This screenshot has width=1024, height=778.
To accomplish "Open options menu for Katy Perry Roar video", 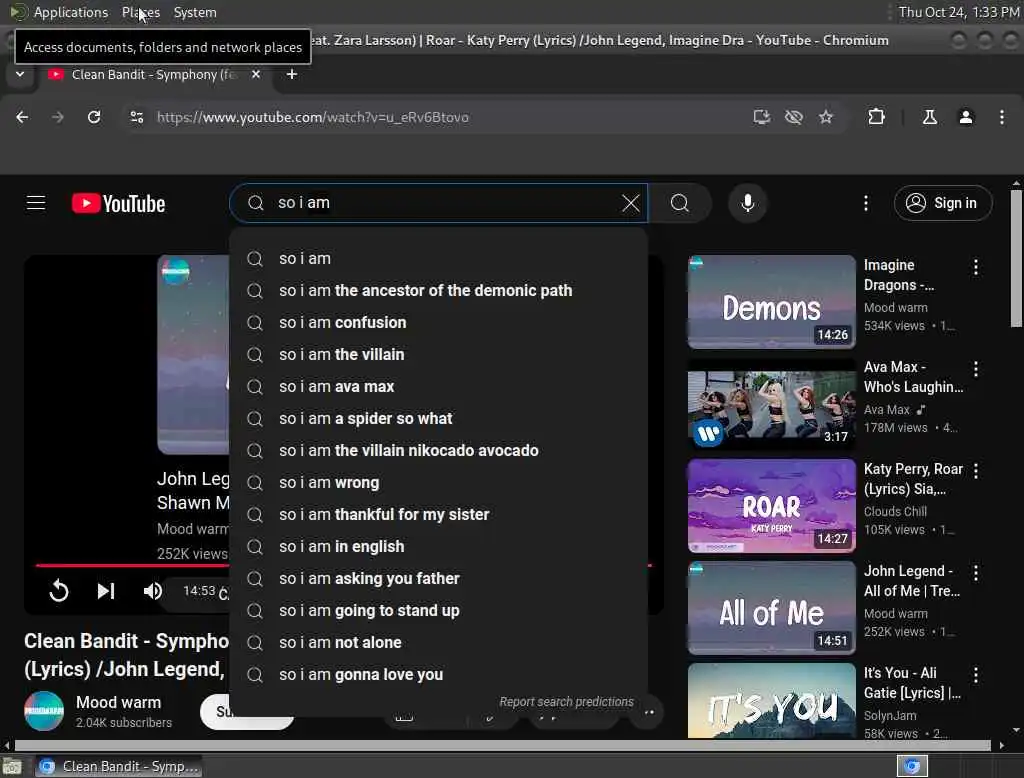I will pos(976,471).
